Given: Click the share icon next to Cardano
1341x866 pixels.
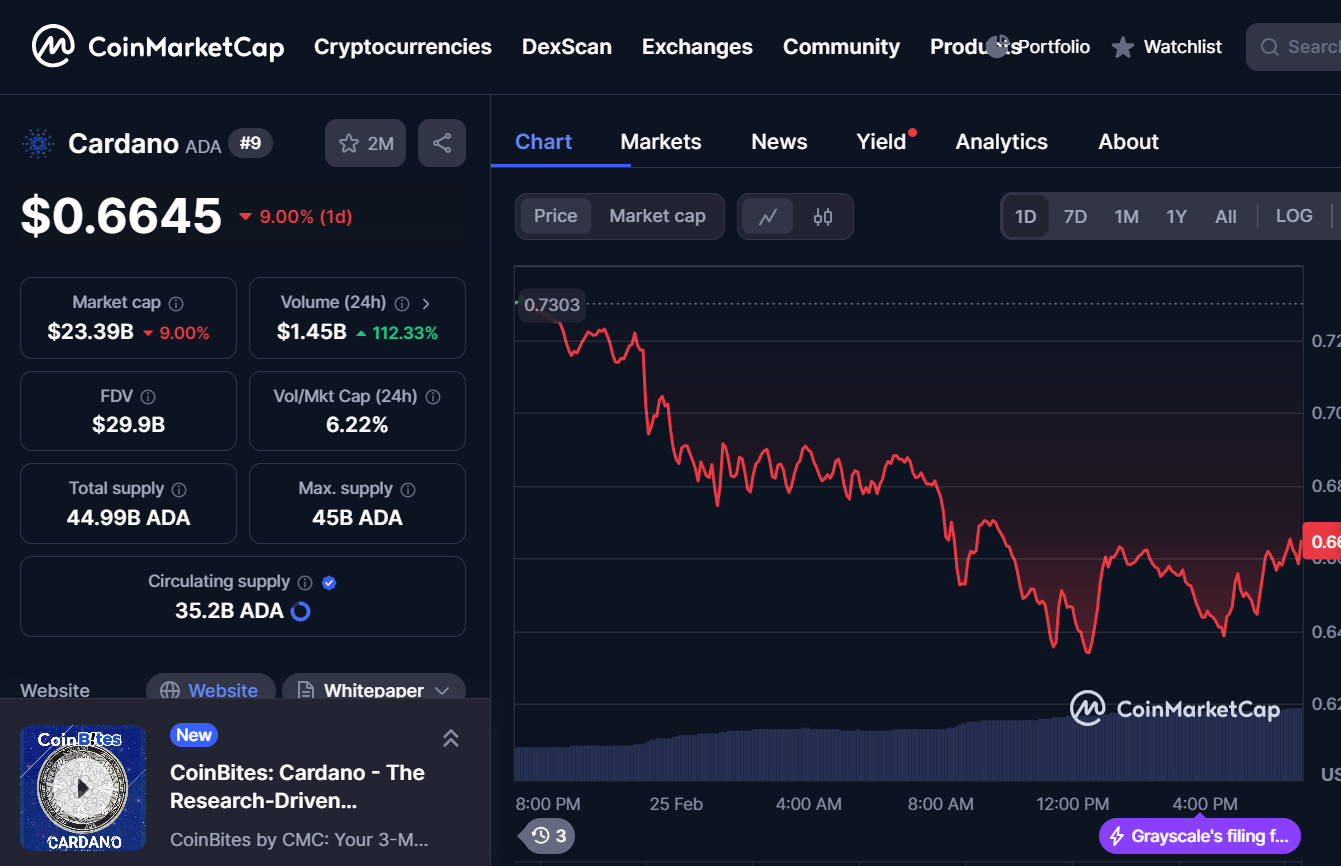Looking at the screenshot, I should (x=442, y=143).
